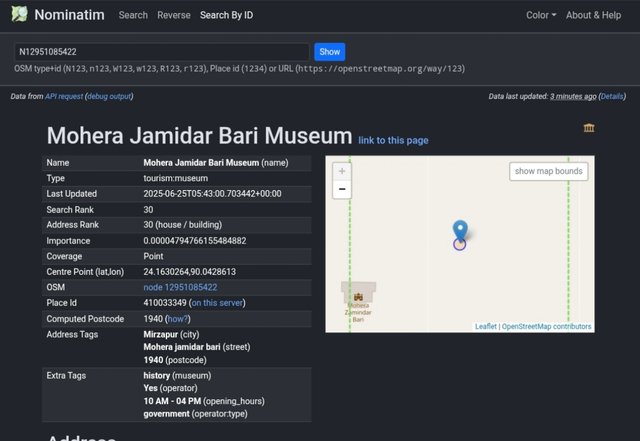
Task: Click the 1940 postcode address tag
Action: pos(175,360)
